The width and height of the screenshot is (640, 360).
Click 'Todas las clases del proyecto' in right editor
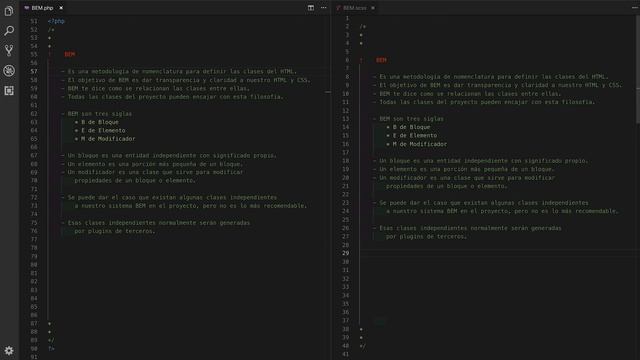(x=428, y=102)
